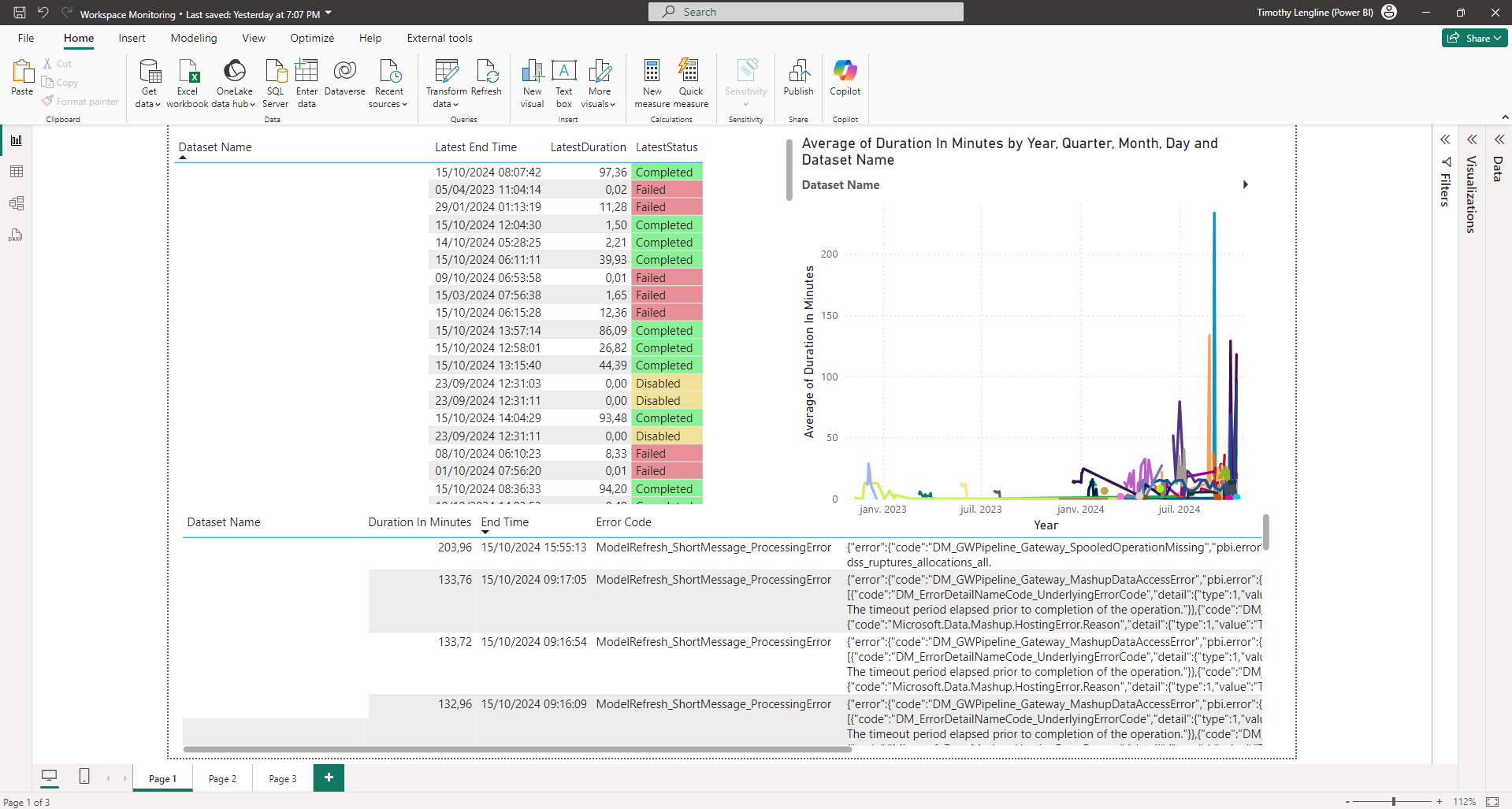1512x809 pixels.
Task: Switch to Table view
Action: (17, 172)
